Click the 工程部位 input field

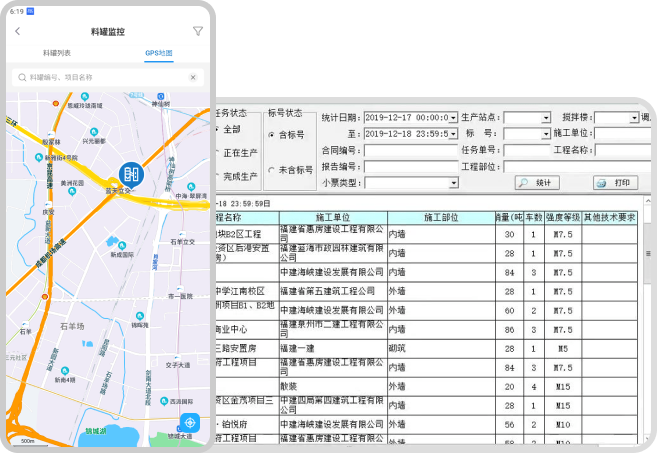tap(577, 167)
